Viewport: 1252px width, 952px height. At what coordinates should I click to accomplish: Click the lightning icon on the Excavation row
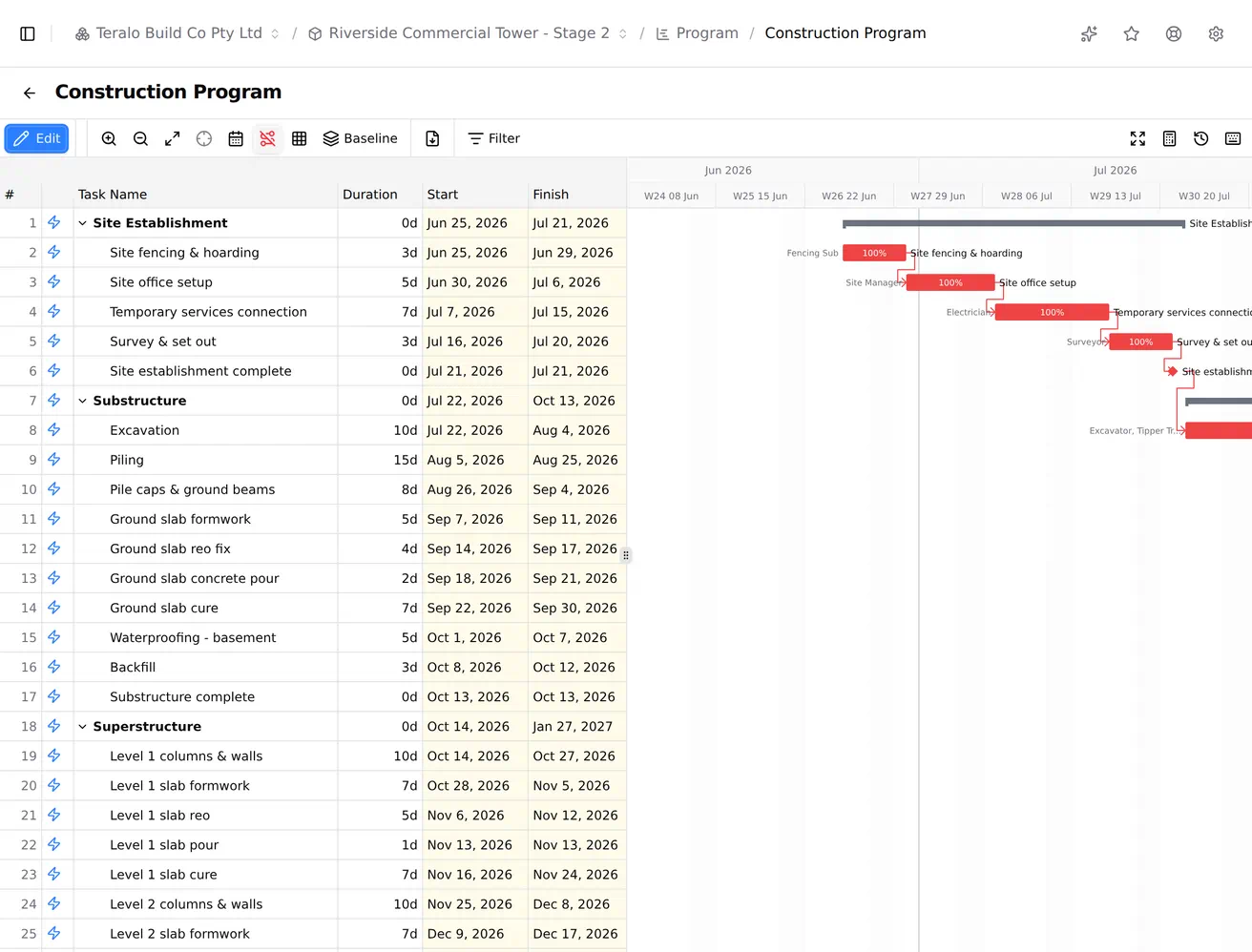[x=54, y=430]
